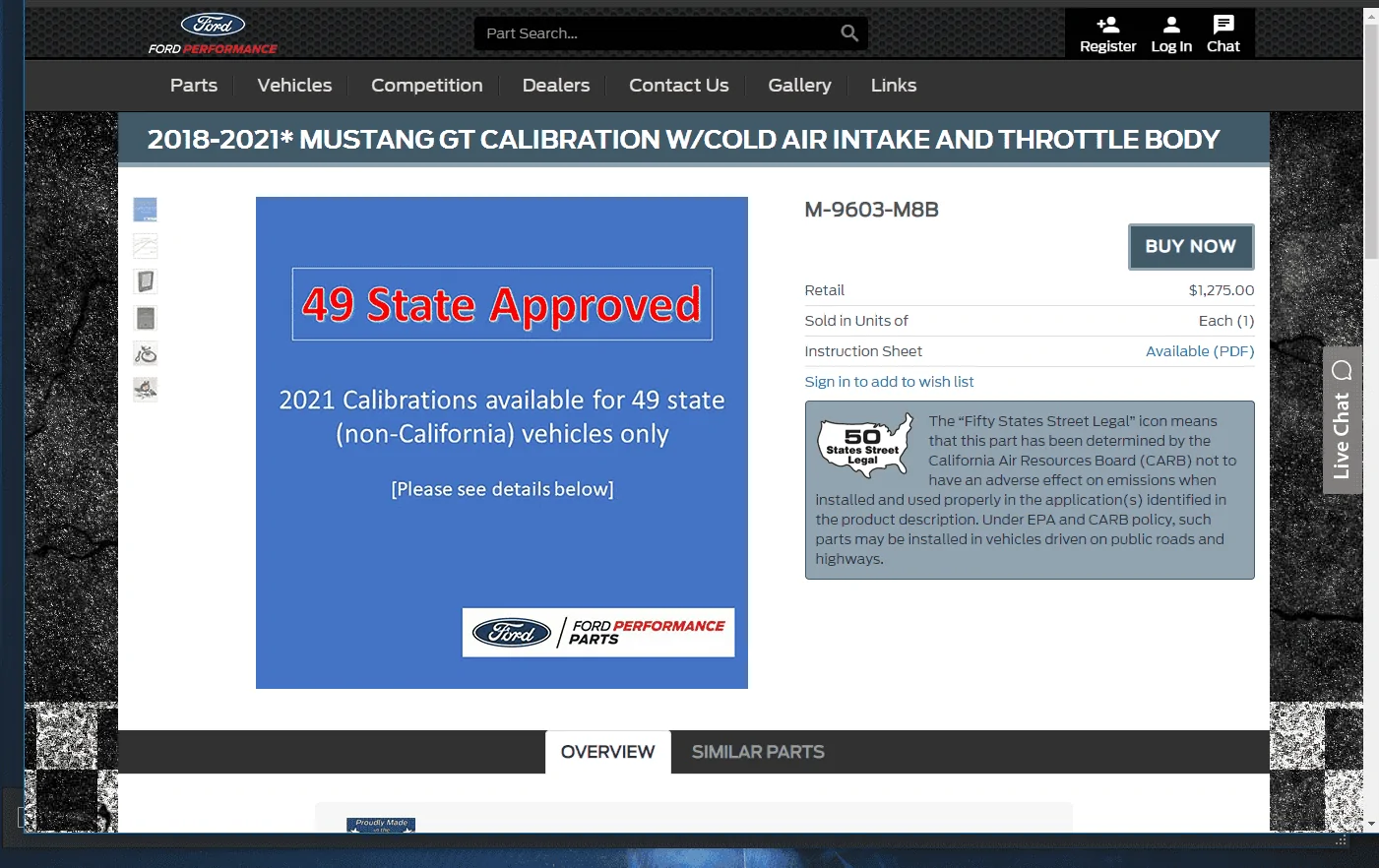Screen dimensions: 1379x868
Task: Click the 49 State Approved main image
Action: (502, 443)
